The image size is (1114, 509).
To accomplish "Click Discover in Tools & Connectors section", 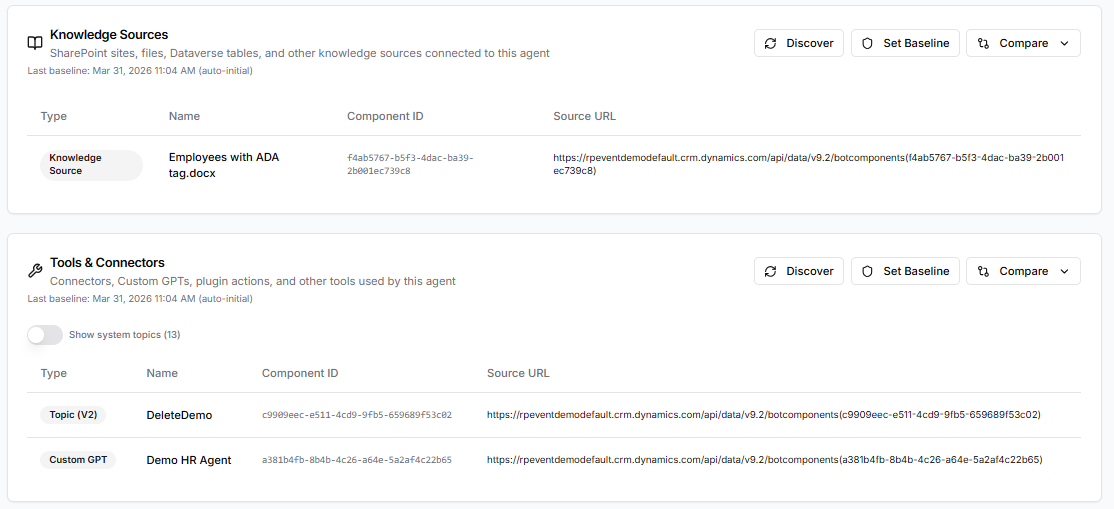I will [x=798, y=271].
